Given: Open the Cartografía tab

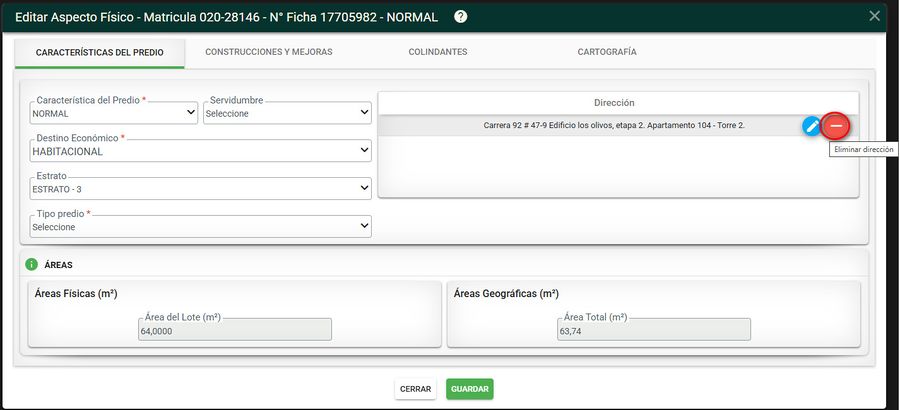Looking at the screenshot, I should pos(607,52).
